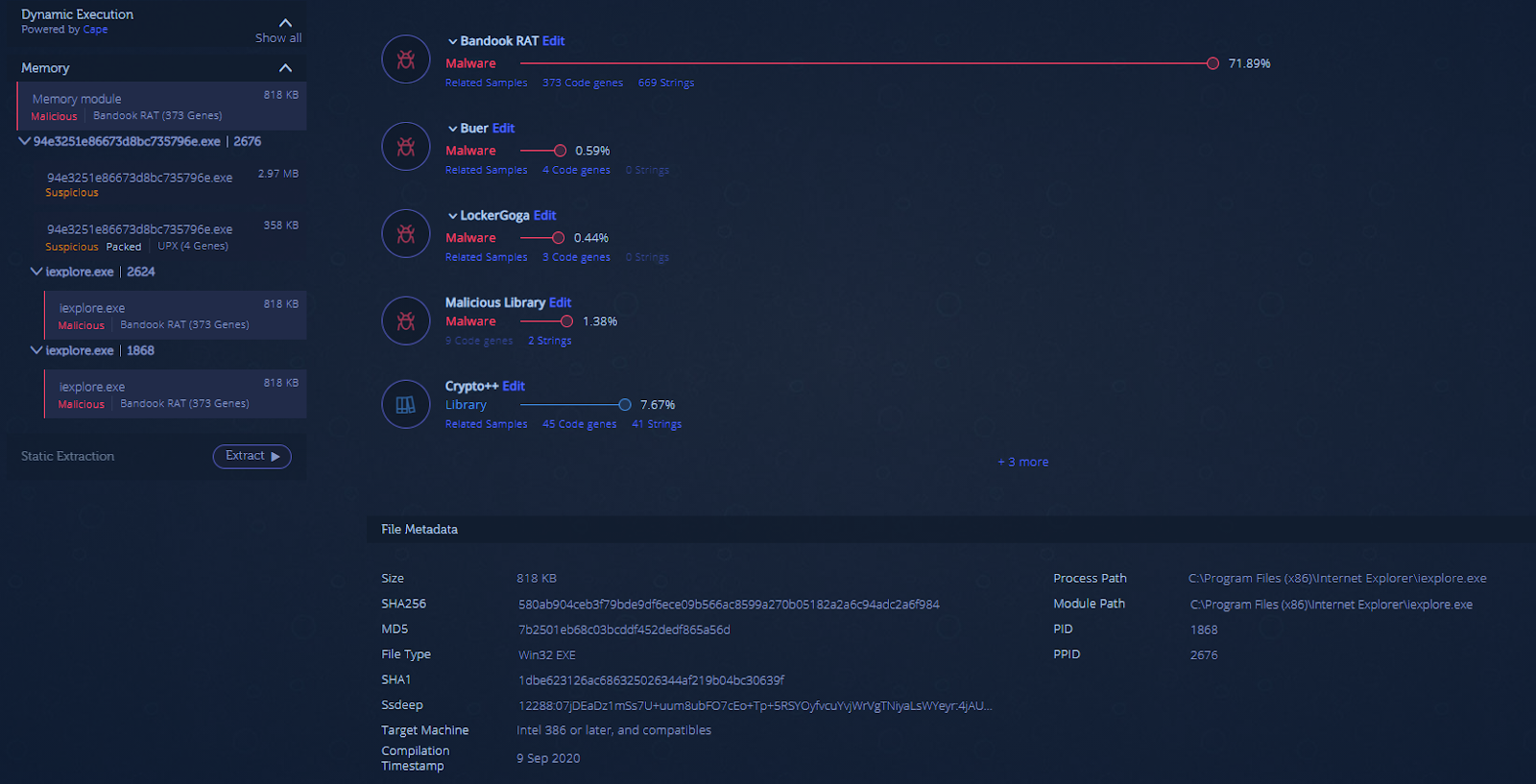Click the Bandook RAT 71.89% bar endpoint
Image resolution: width=1536 pixels, height=784 pixels.
click(1212, 63)
